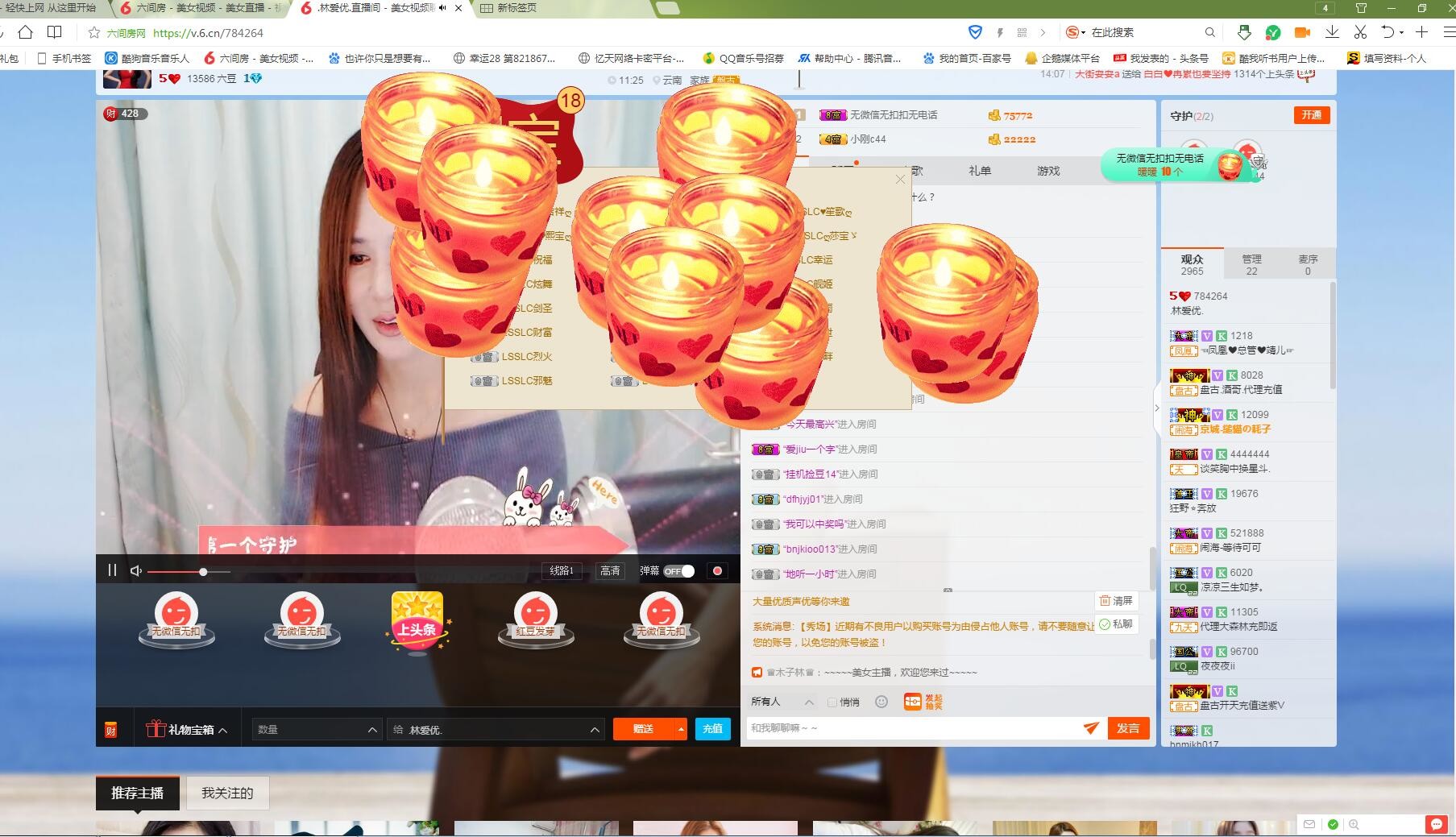This screenshot has width=1456, height=837.
Task: Pause the live video stream
Action: [112, 570]
